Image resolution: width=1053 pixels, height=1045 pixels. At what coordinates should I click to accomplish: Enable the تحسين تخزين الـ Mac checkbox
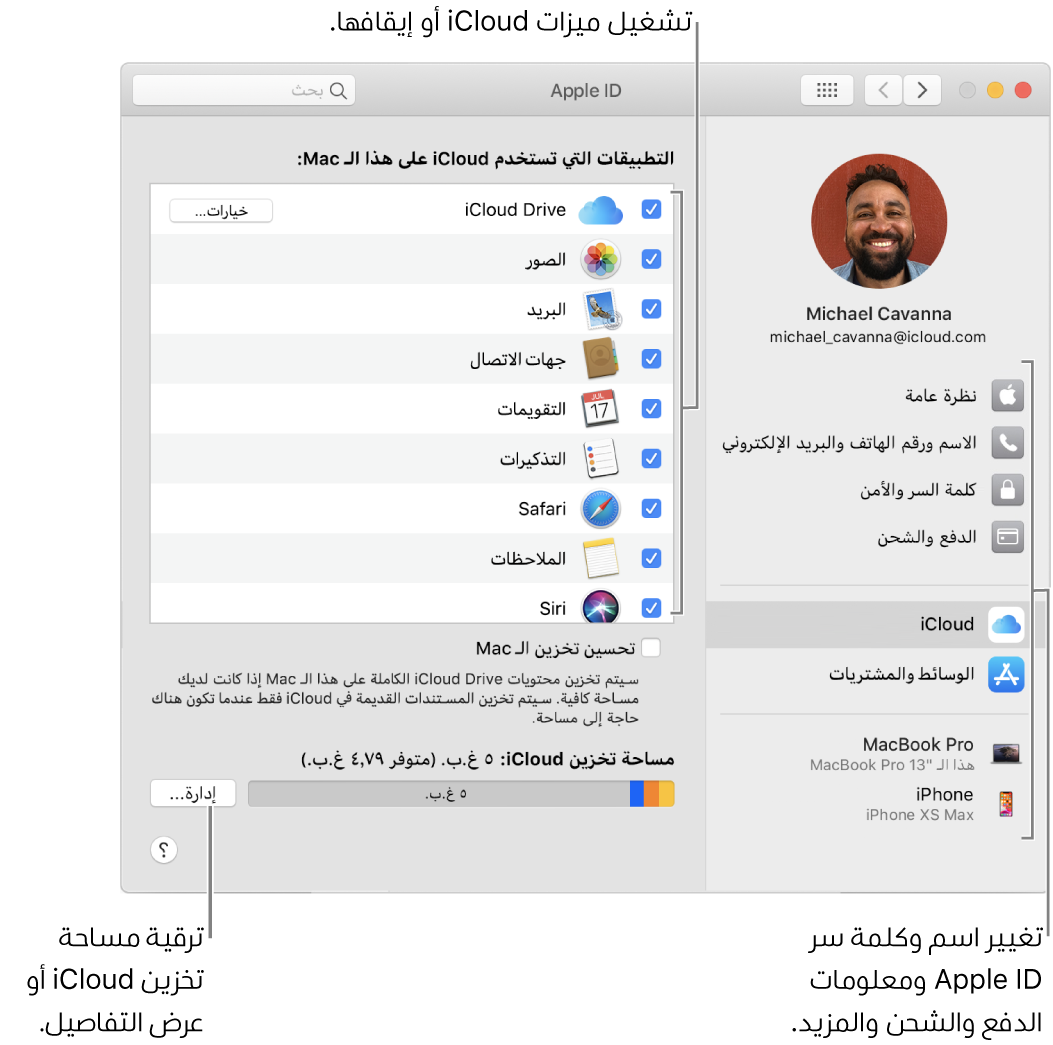[651, 647]
